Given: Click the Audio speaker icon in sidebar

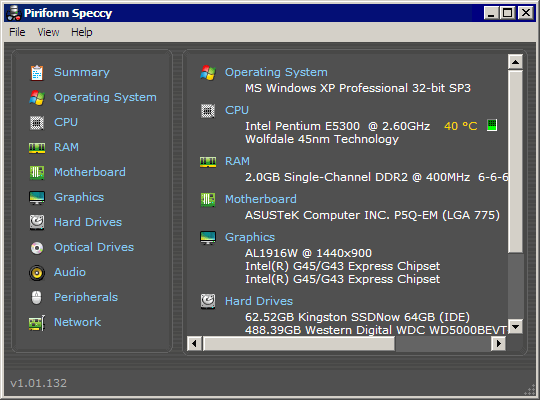Looking at the screenshot, I should coord(37,273).
